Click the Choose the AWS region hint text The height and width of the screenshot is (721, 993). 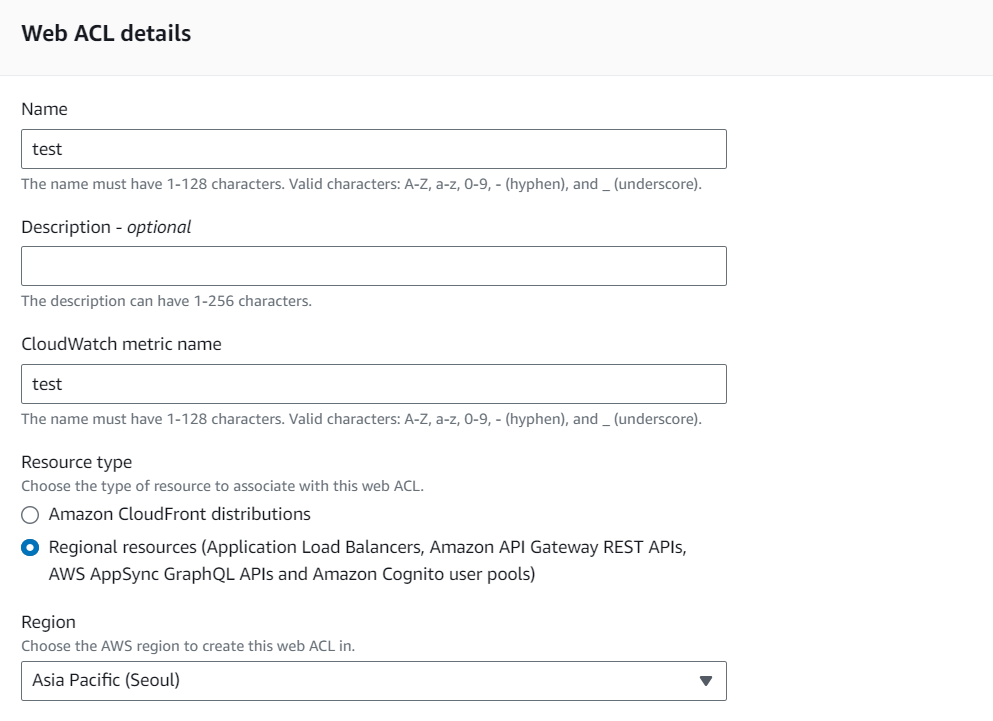pyautogui.click(x=188, y=646)
